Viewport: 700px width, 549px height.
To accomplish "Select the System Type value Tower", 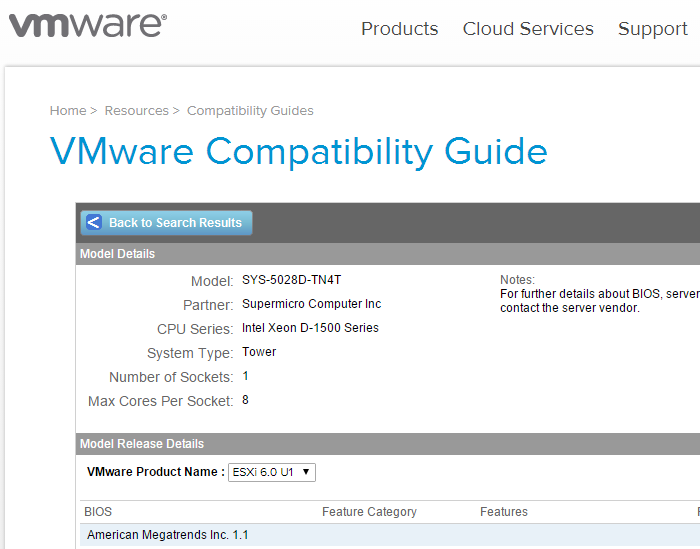I will 259,352.
